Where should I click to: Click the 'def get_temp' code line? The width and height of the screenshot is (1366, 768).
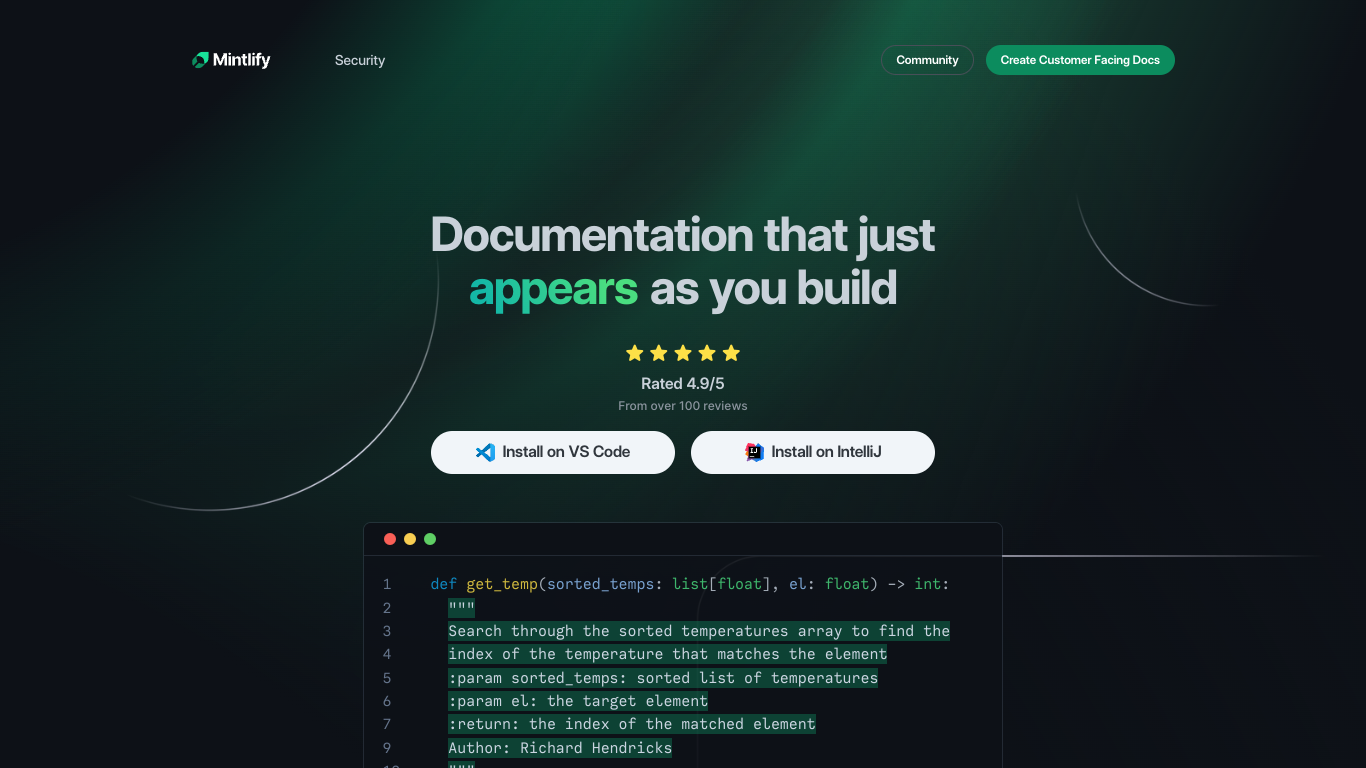click(x=690, y=584)
